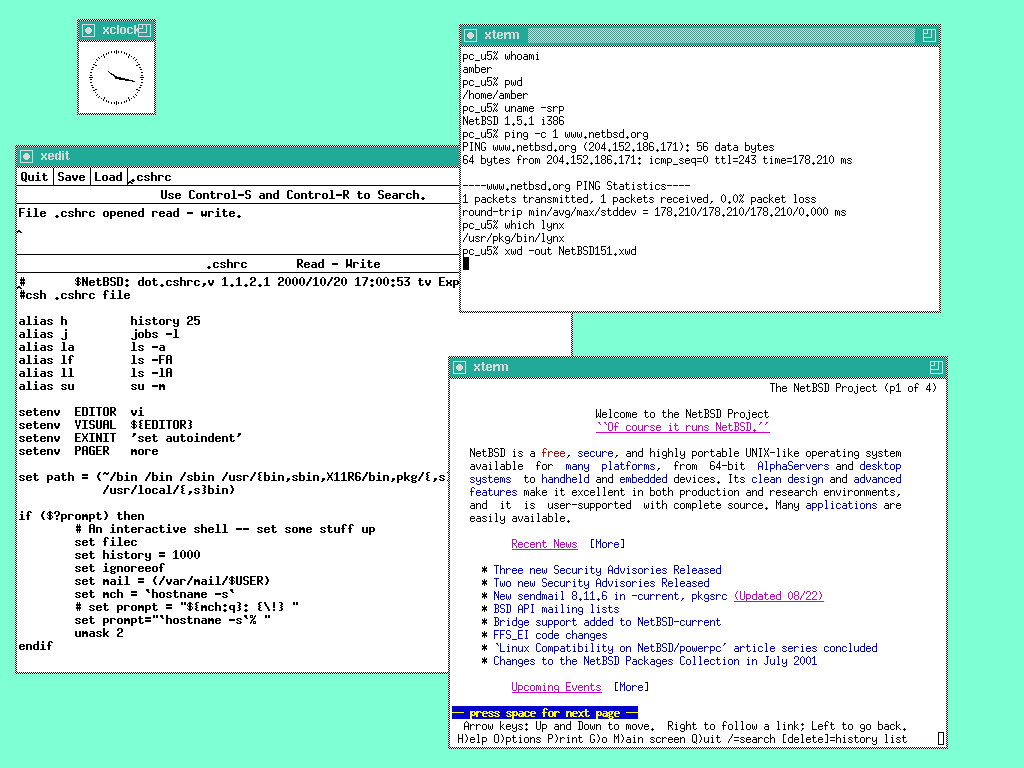The height and width of the screenshot is (768, 1024).
Task: Click resize icon of the lynx xterm window
Action: coord(936,367)
